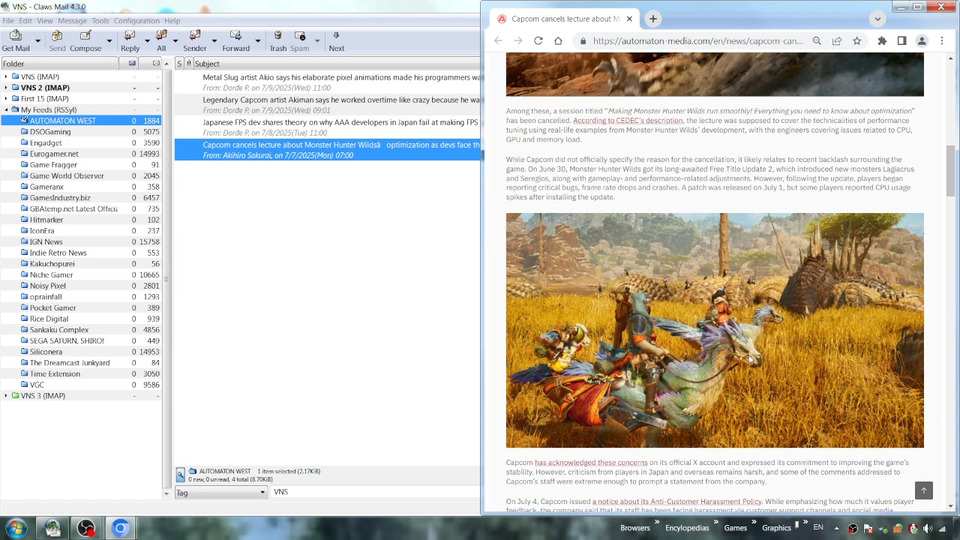Screen dimensions: 960x540
Task: Open browser Extensions puzzle icon
Action: (x=882, y=40)
